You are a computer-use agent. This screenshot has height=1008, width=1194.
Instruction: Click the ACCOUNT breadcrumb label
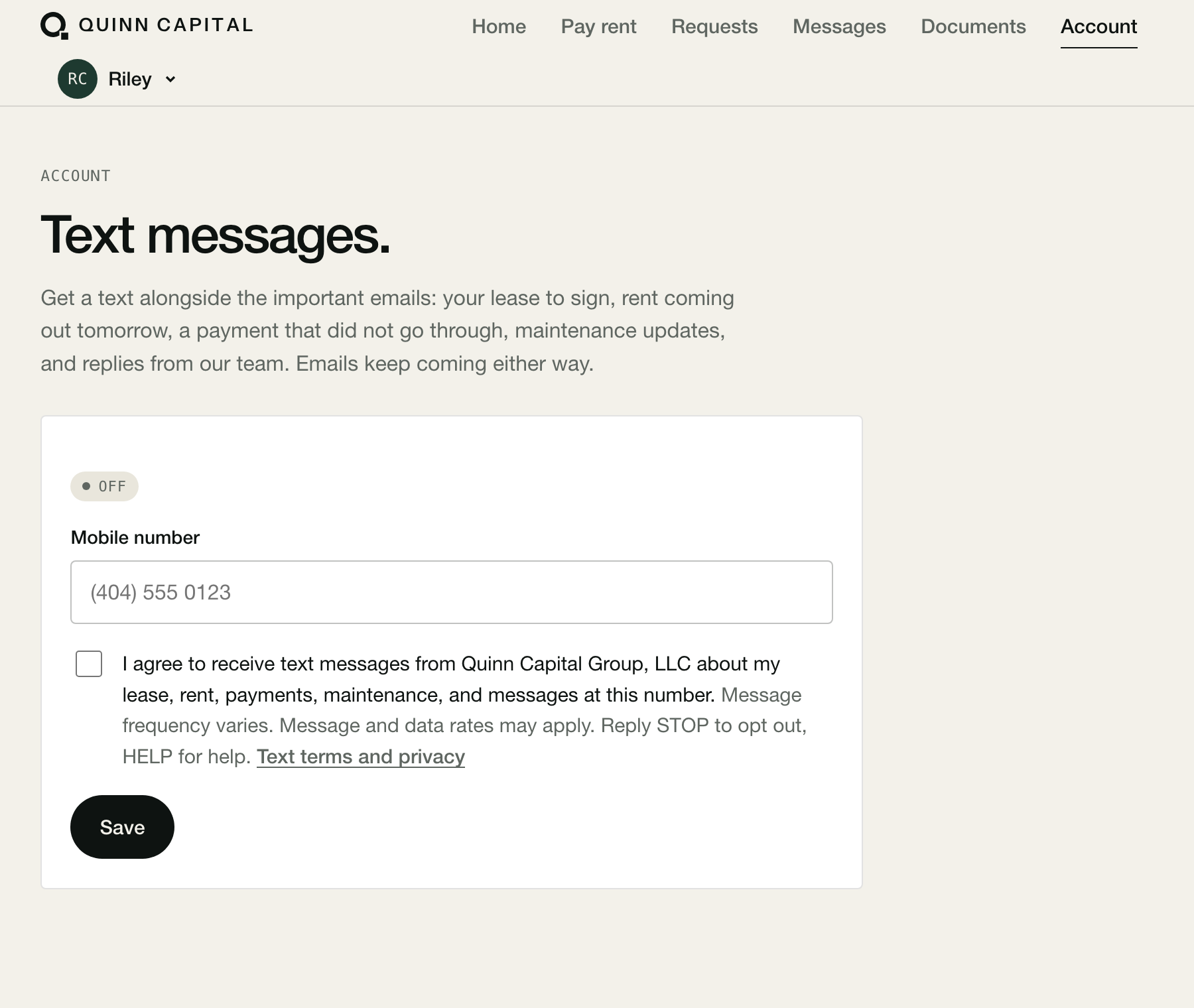(76, 176)
